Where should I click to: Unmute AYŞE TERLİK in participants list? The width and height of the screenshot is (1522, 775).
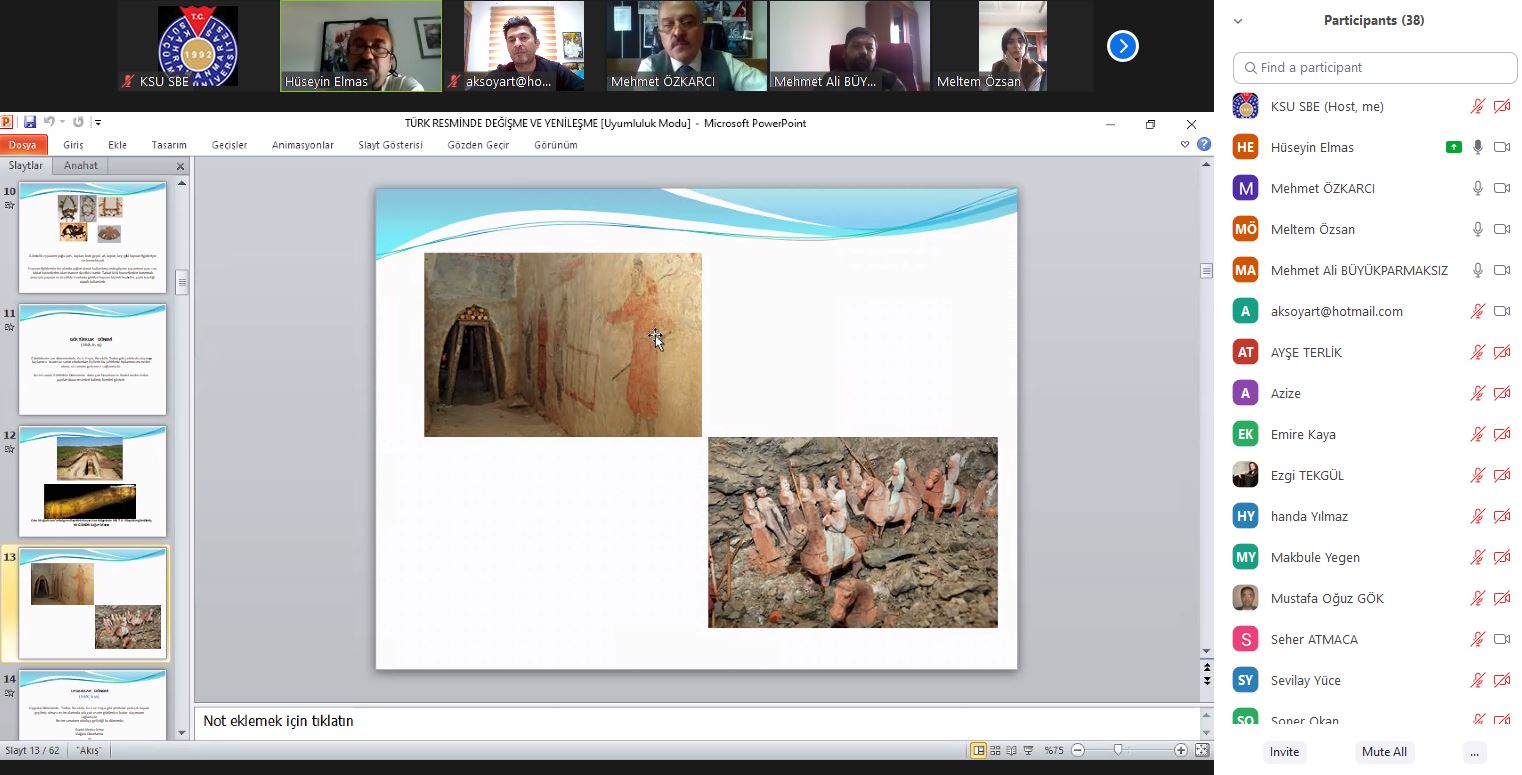(x=1477, y=352)
